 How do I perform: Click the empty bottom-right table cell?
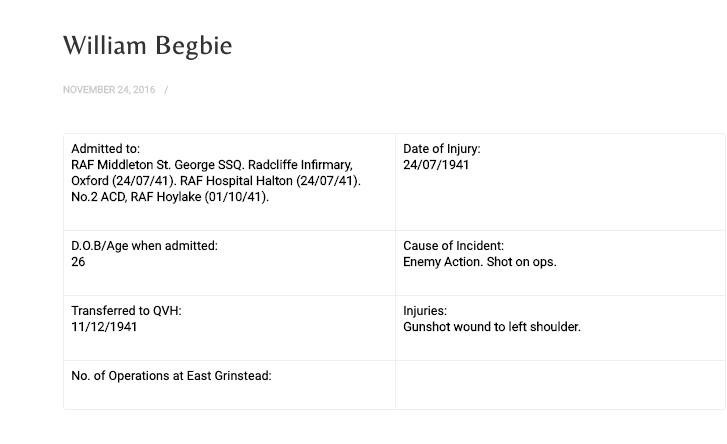tap(560, 385)
